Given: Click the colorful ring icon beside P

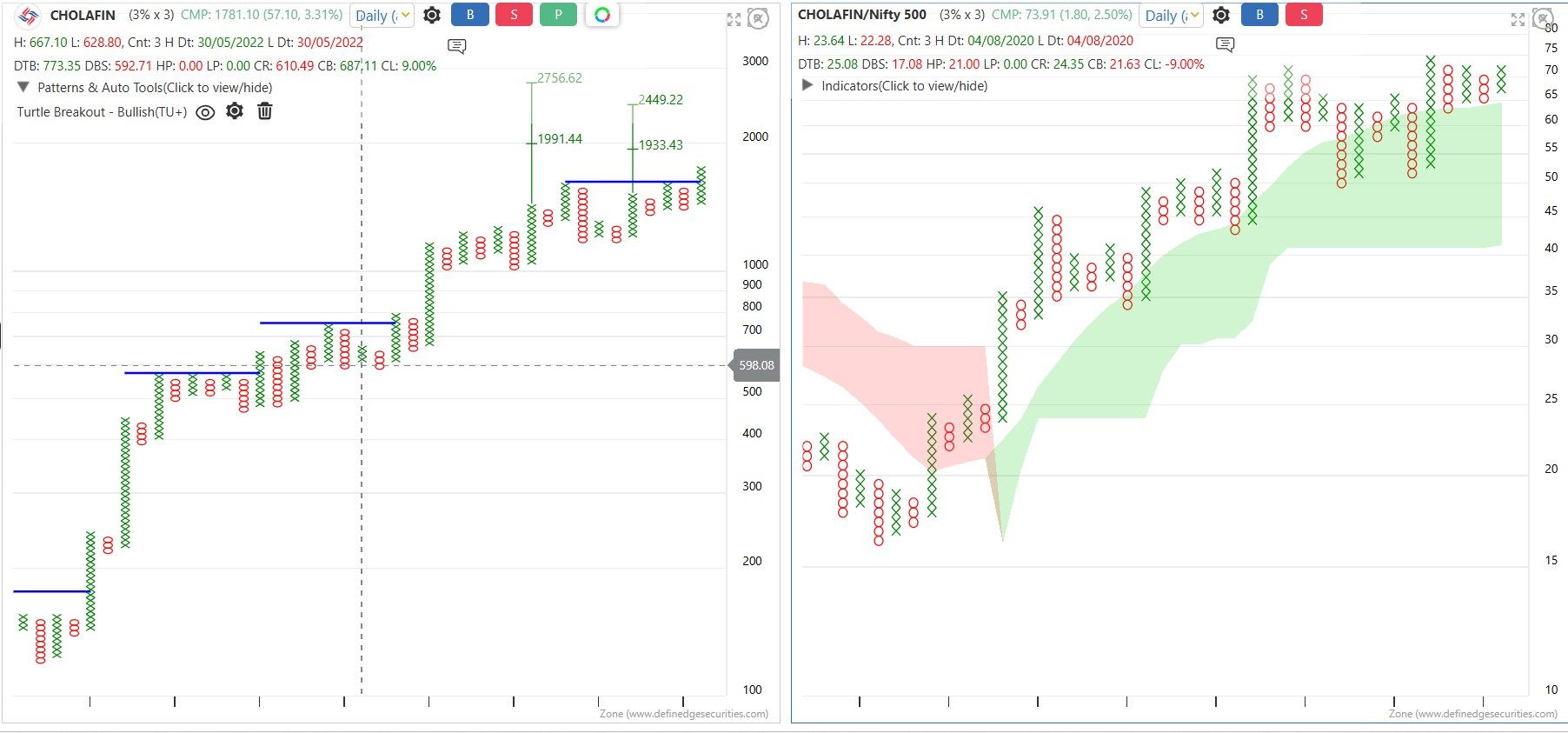Looking at the screenshot, I should coord(602,15).
